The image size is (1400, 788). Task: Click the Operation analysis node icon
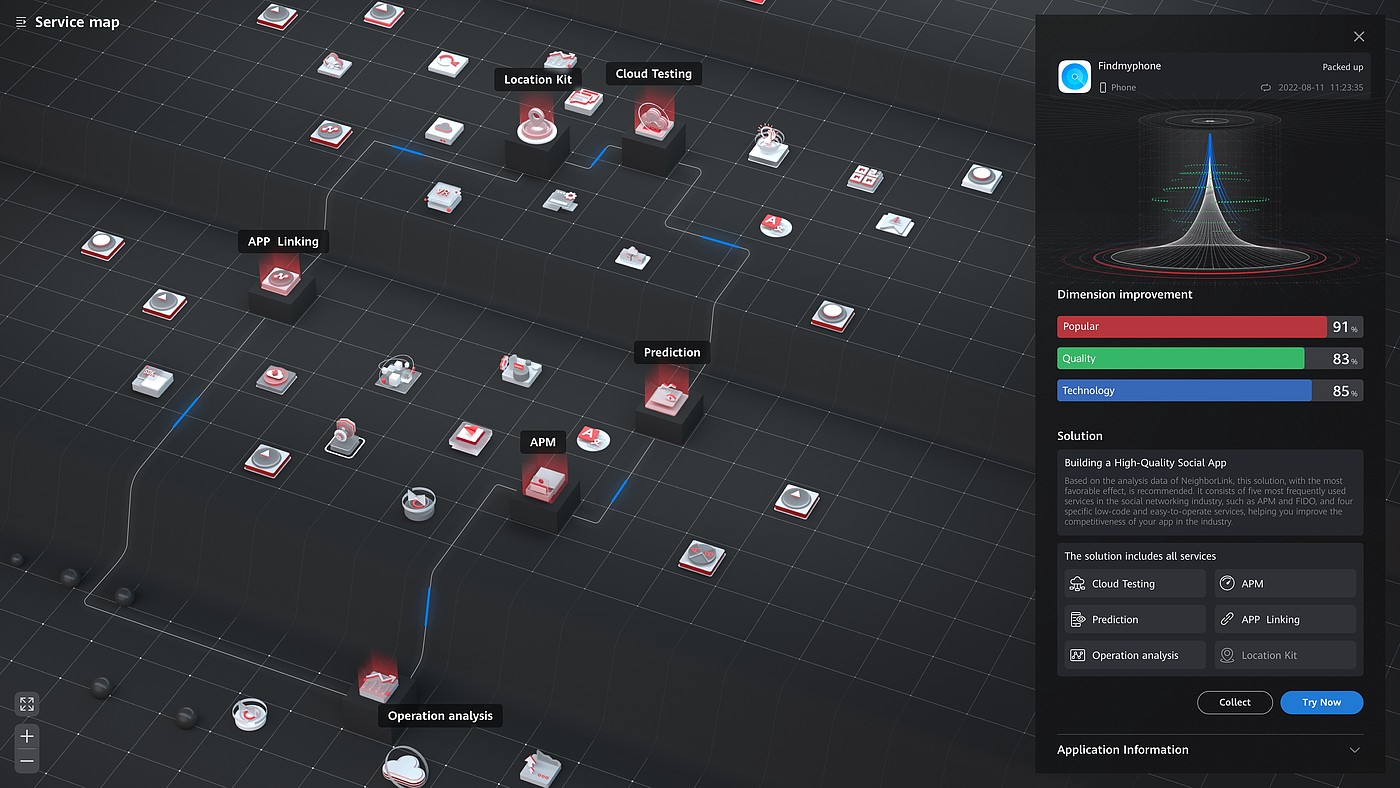tap(379, 683)
